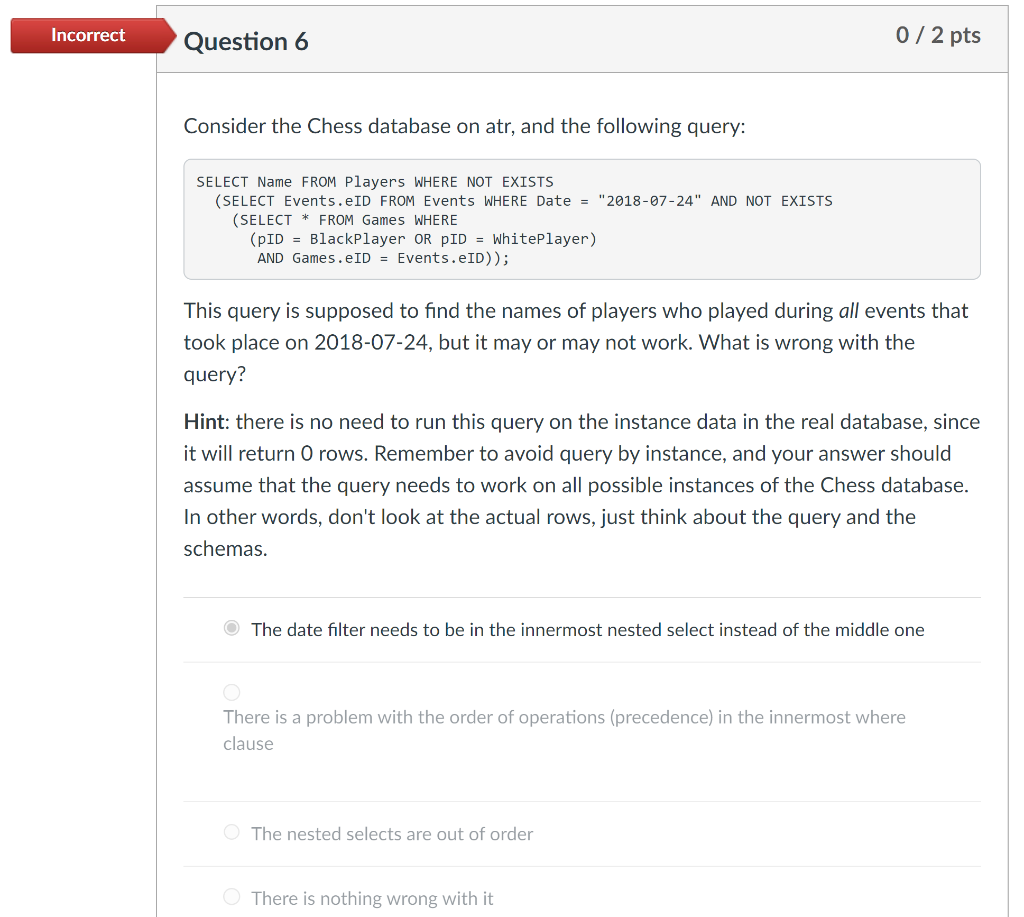Image resolution: width=1024 pixels, height=917 pixels.
Task: Click the 'What is wrong with the query?' text
Action: [x=549, y=358]
